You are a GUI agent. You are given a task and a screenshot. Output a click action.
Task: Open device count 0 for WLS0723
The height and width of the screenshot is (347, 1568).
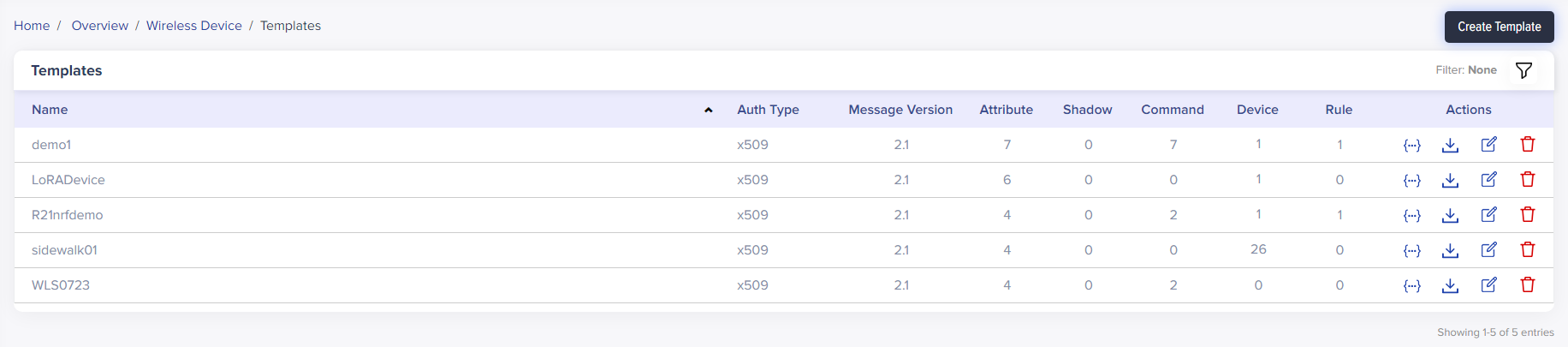pyautogui.click(x=1258, y=285)
